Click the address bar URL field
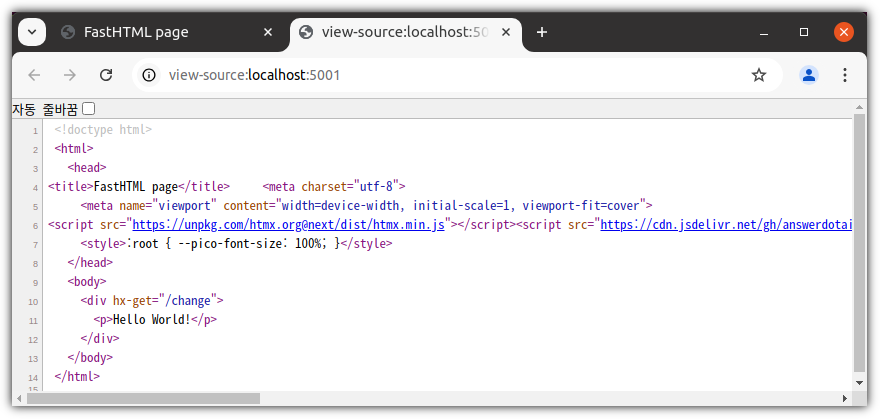 pyautogui.click(x=455, y=75)
